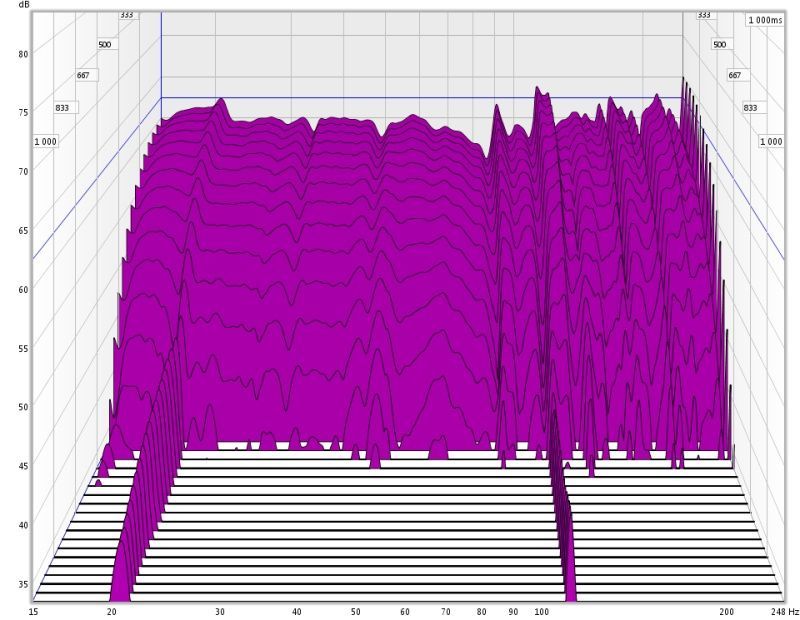Click the 45 dB axis value

23,465
